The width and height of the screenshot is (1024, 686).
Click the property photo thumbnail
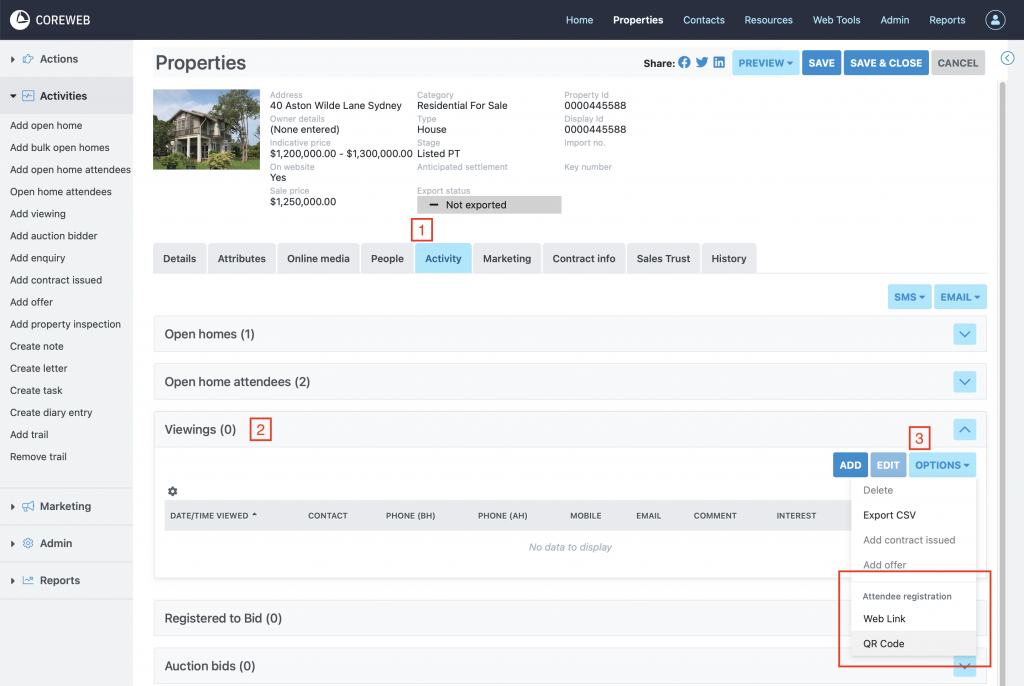tap(206, 130)
